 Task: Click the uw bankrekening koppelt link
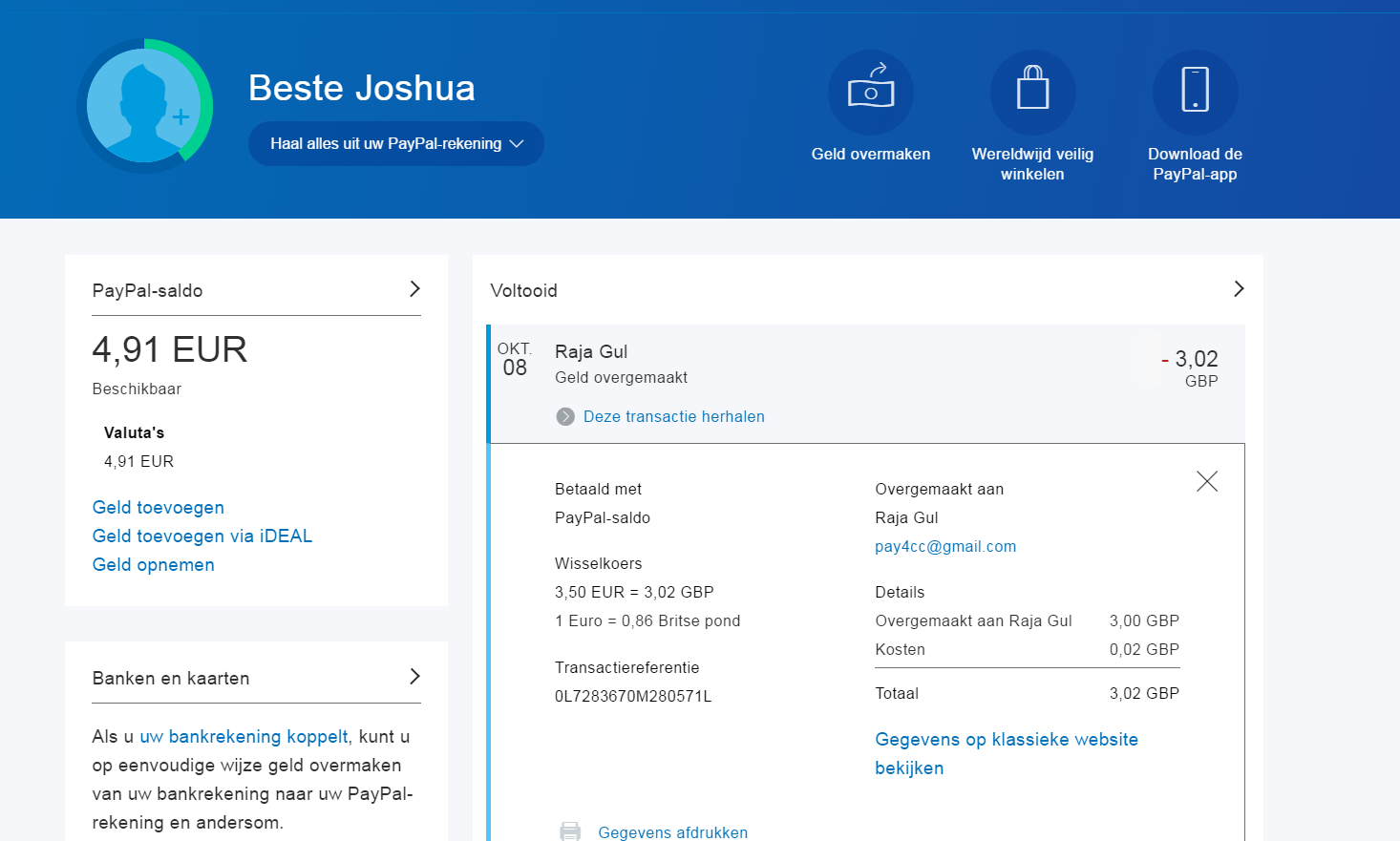point(244,737)
